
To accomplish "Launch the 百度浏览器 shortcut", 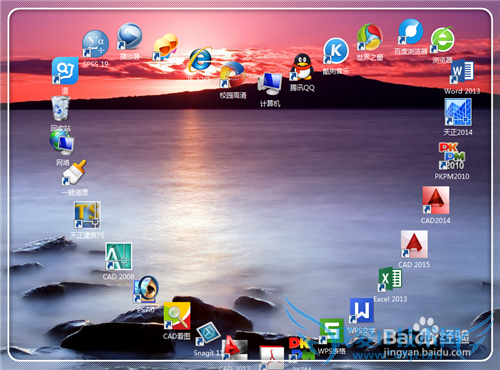I will point(411,32).
